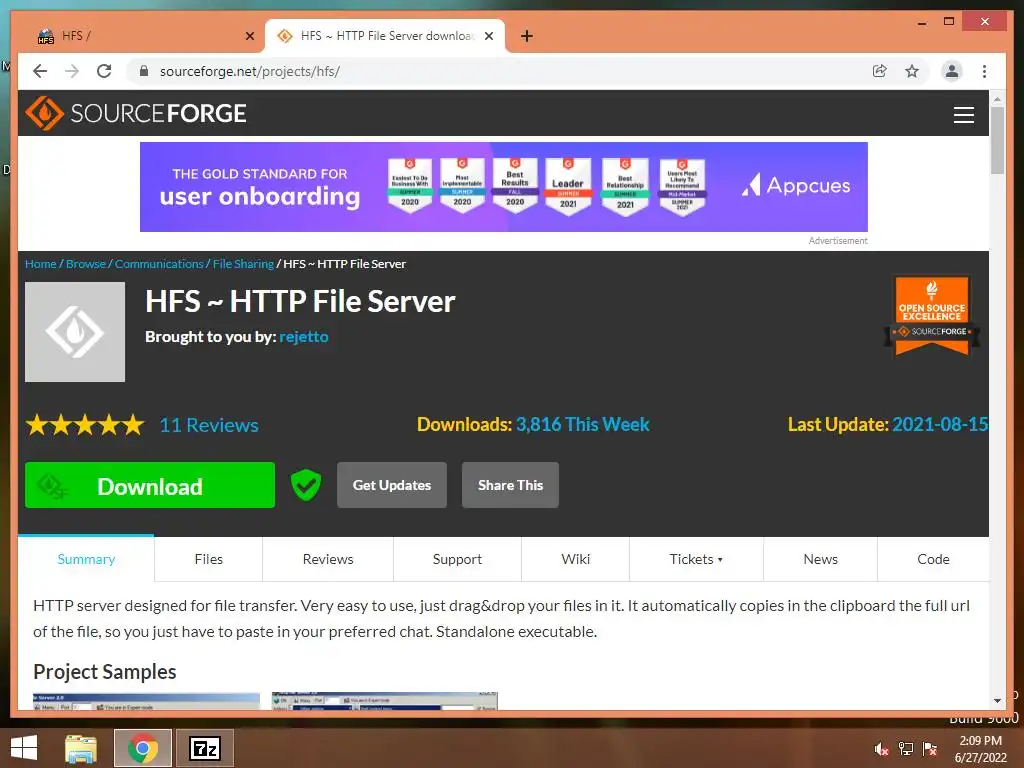Viewport: 1024px width, 768px height.
Task: Open File Explorer from the taskbar
Action: click(x=81, y=748)
